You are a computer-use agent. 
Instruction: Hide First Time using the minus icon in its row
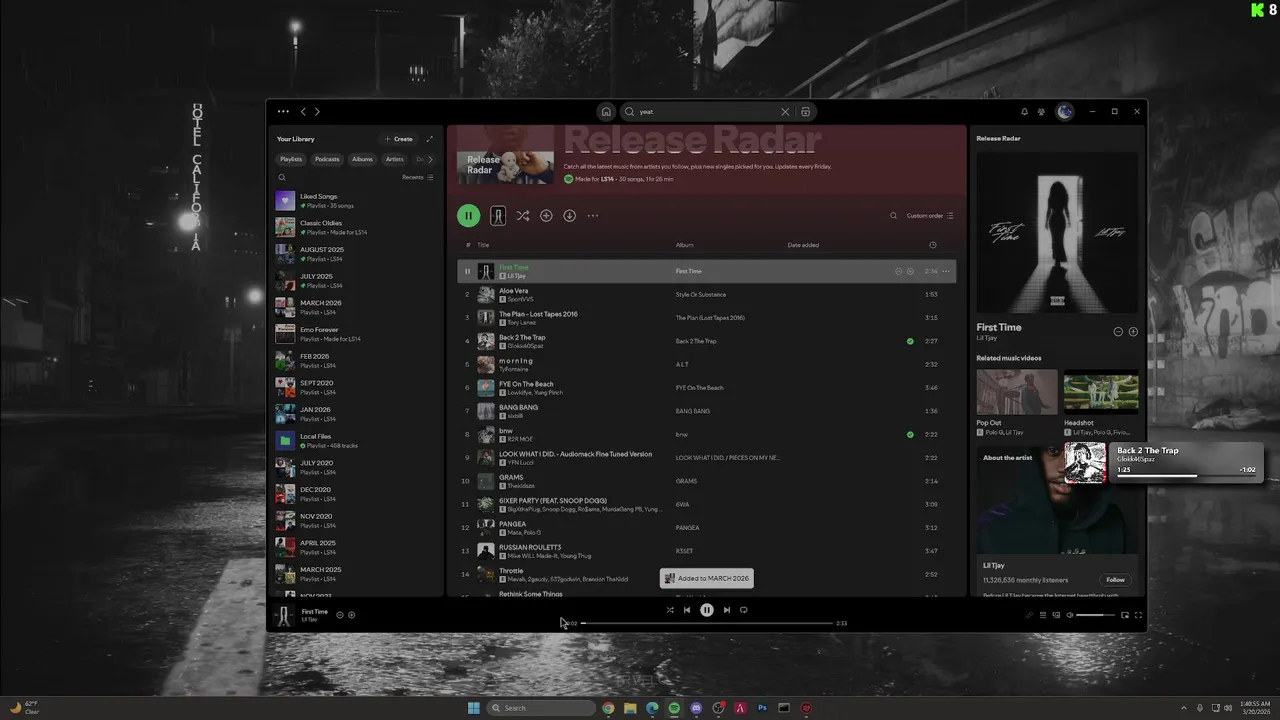[898, 271]
